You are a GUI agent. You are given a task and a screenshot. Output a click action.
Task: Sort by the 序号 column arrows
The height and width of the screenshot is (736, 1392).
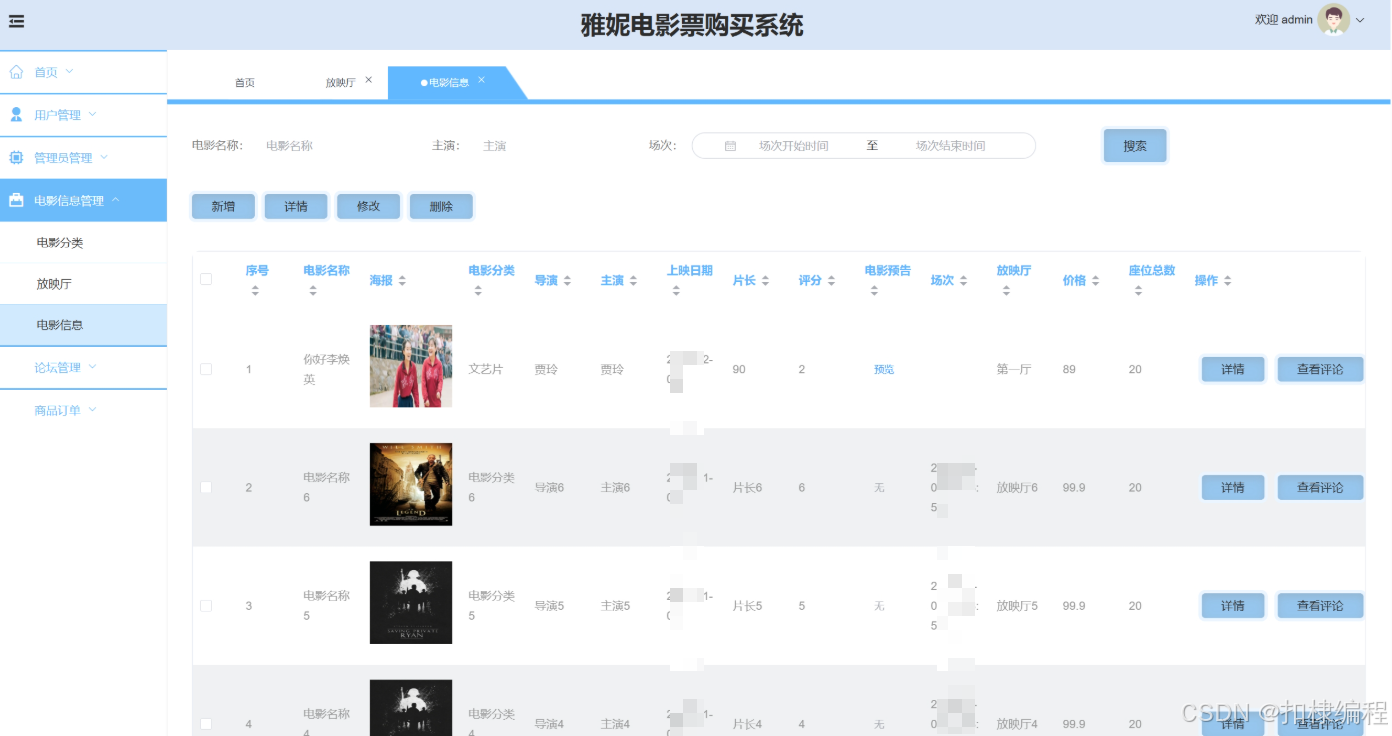255,291
